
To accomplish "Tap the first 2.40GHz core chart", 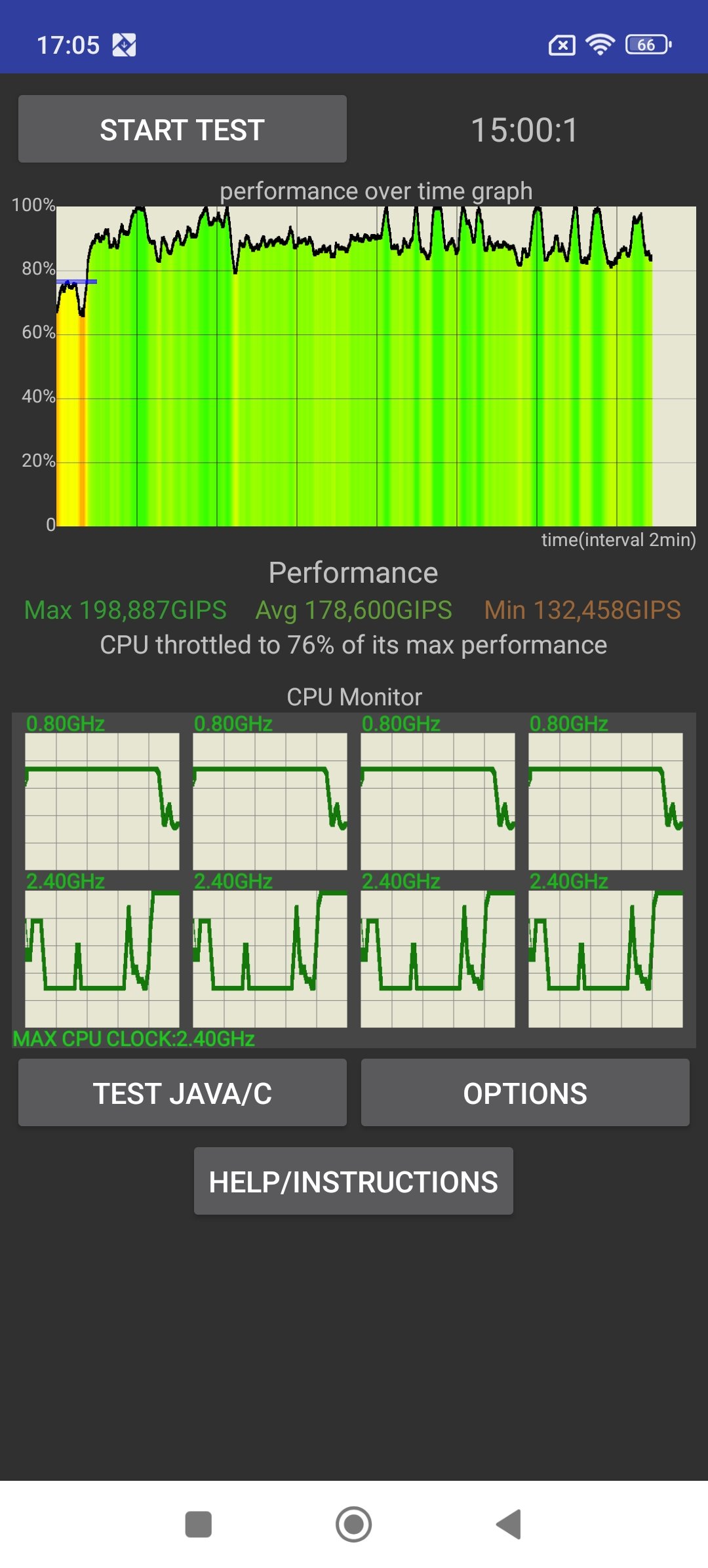I will (x=102, y=958).
